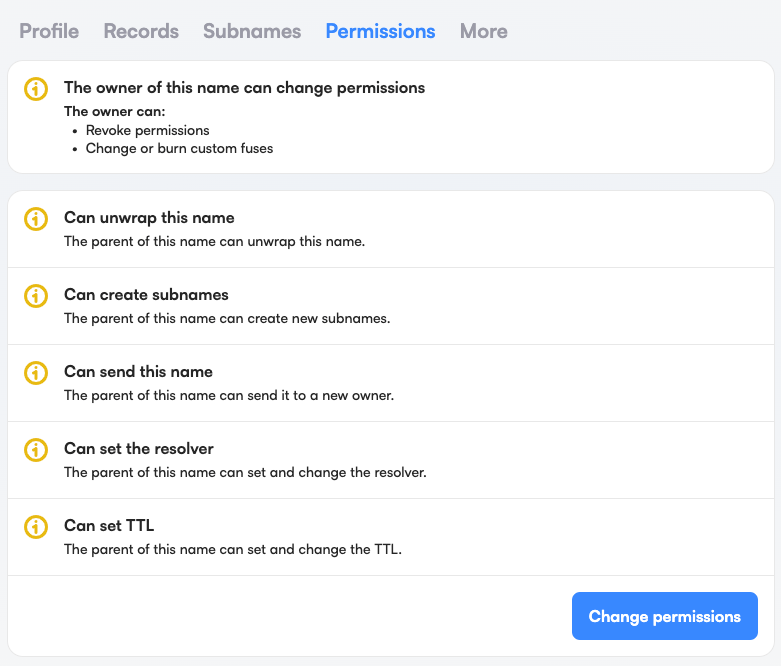Open the Profile tab
Screen dimensions: 781x666
pos(49,31)
